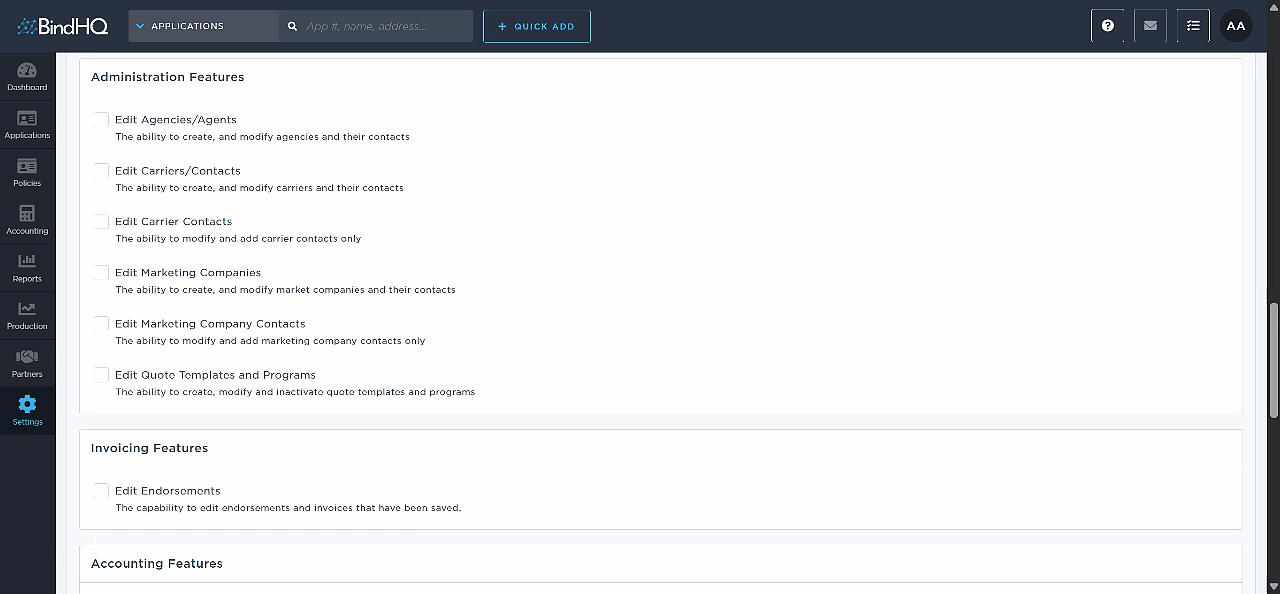Open the Dashboard sidebar icon

pos(27,76)
